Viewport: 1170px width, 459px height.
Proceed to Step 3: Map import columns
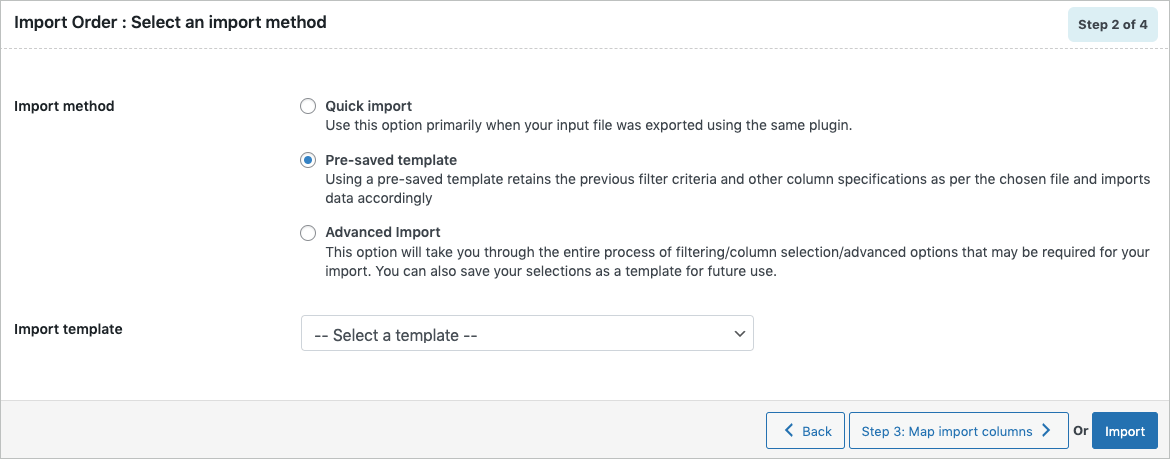[x=957, y=431]
